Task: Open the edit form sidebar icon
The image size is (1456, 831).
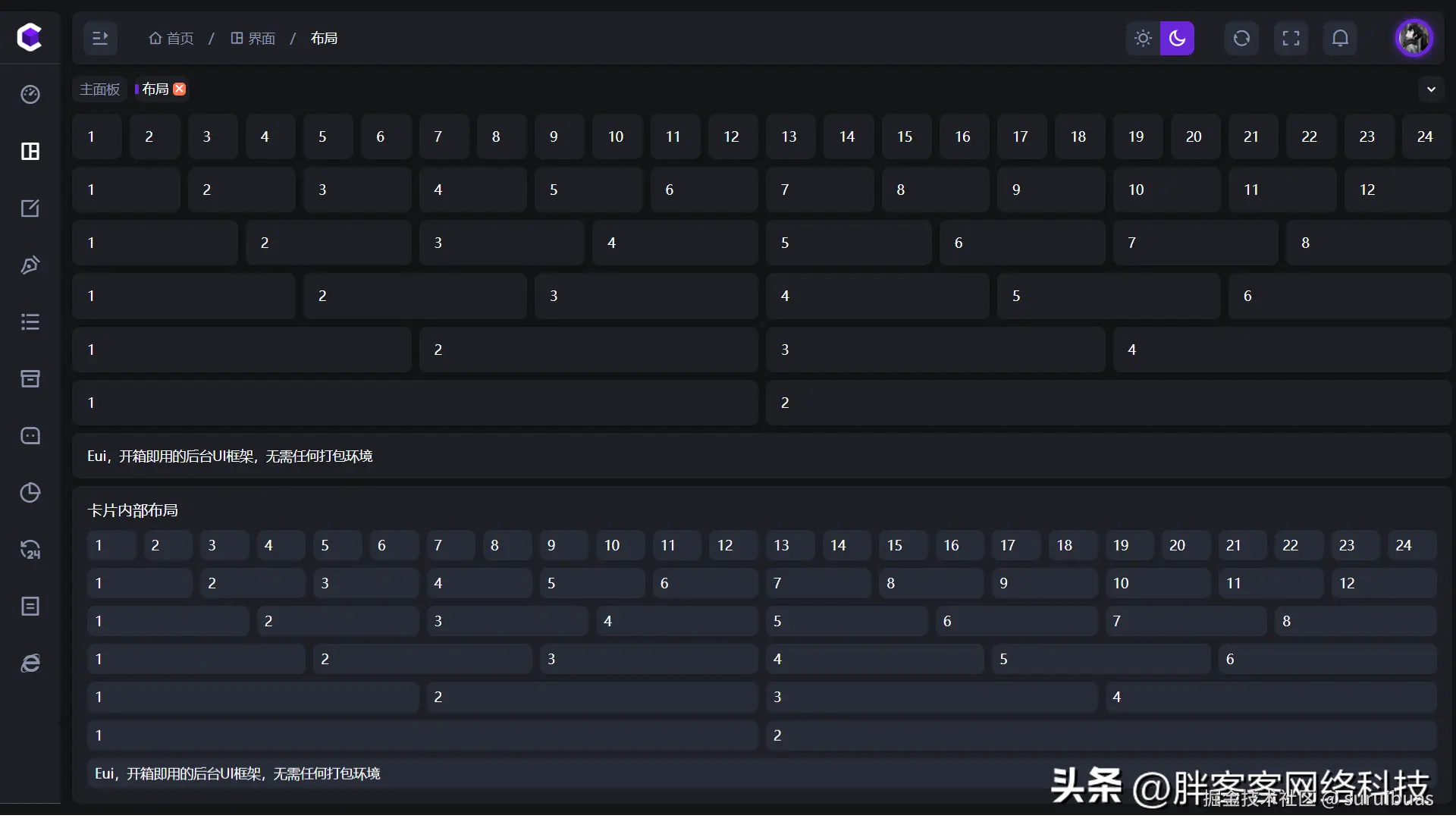Action: pos(30,208)
